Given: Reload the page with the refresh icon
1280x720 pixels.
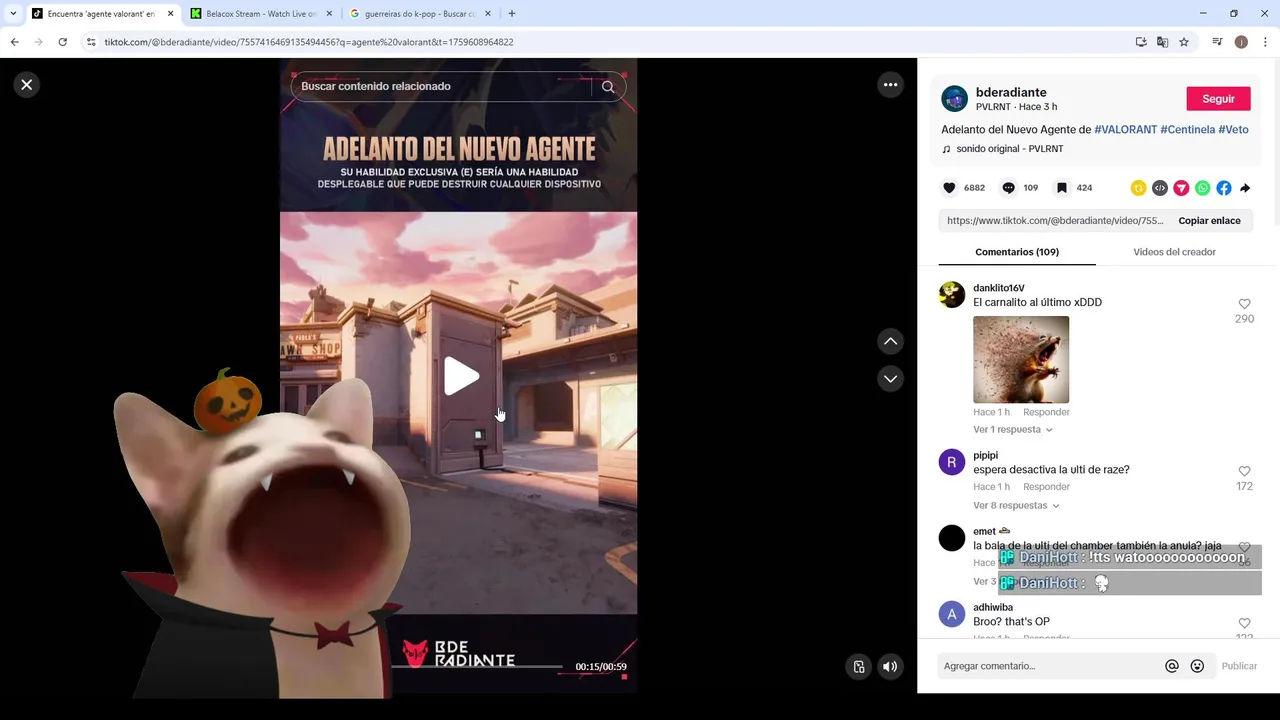Looking at the screenshot, I should pos(62,42).
